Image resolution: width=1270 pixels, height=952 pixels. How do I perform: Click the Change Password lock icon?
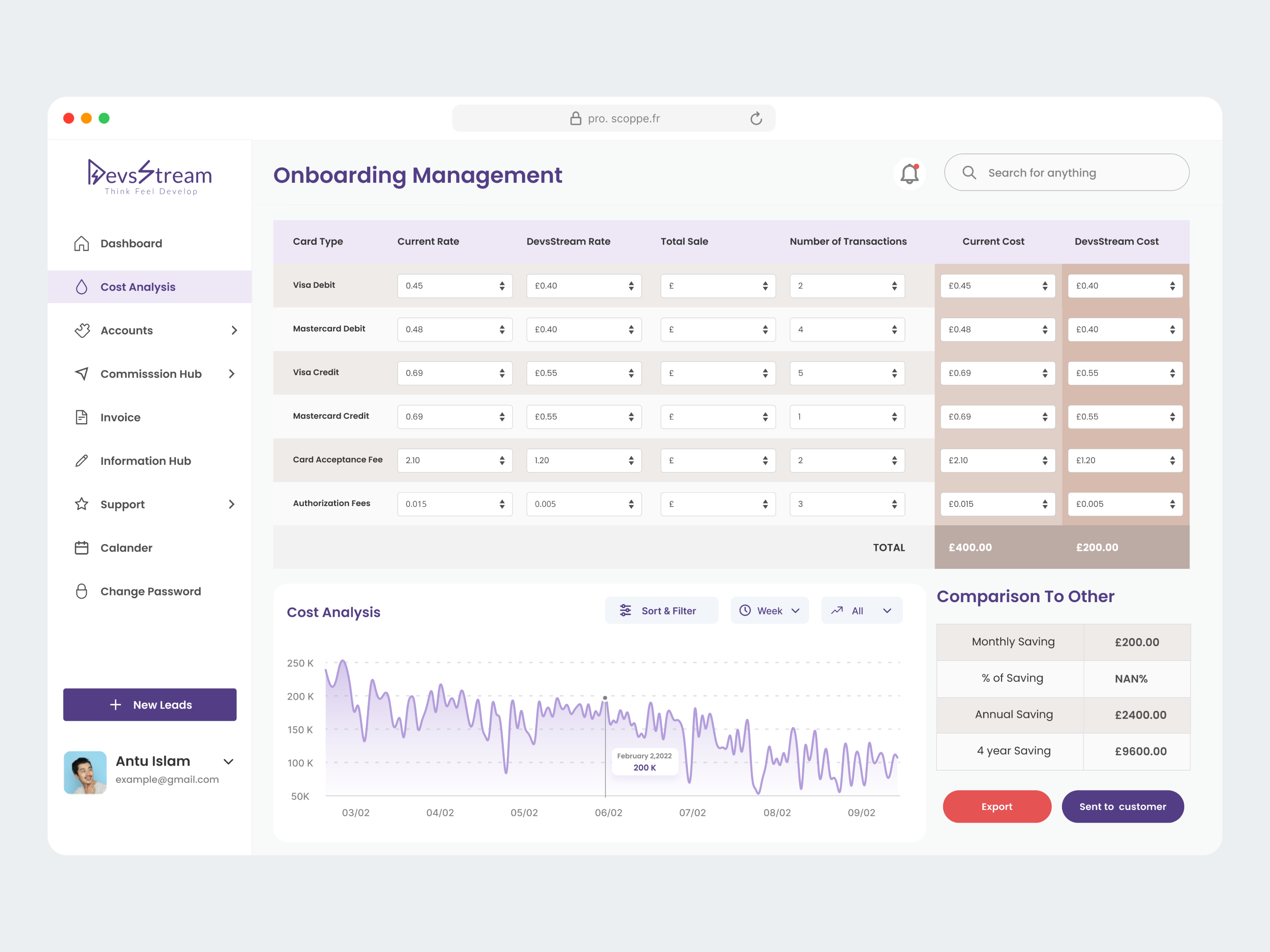coord(81,592)
